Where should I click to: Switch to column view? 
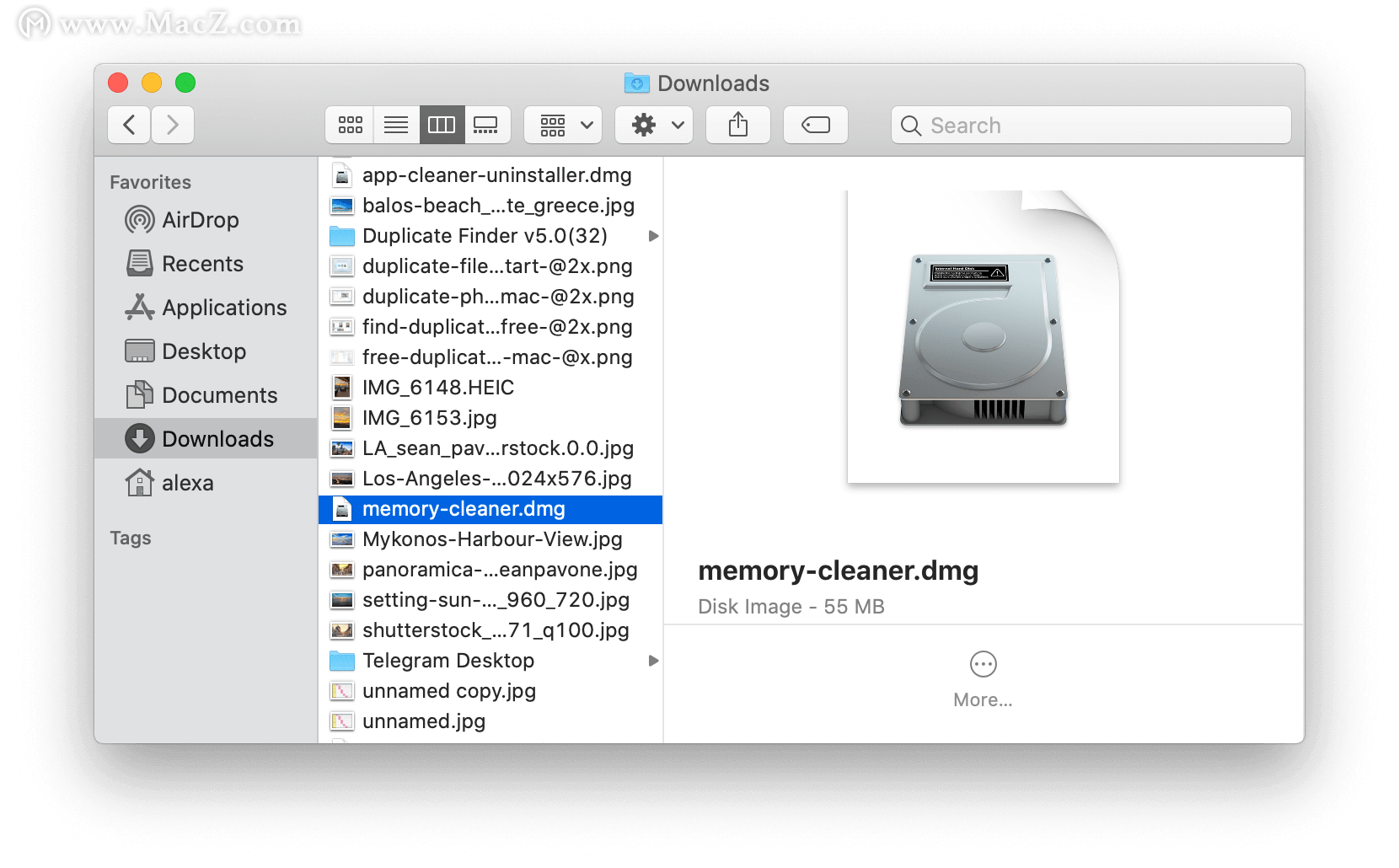coord(442,125)
